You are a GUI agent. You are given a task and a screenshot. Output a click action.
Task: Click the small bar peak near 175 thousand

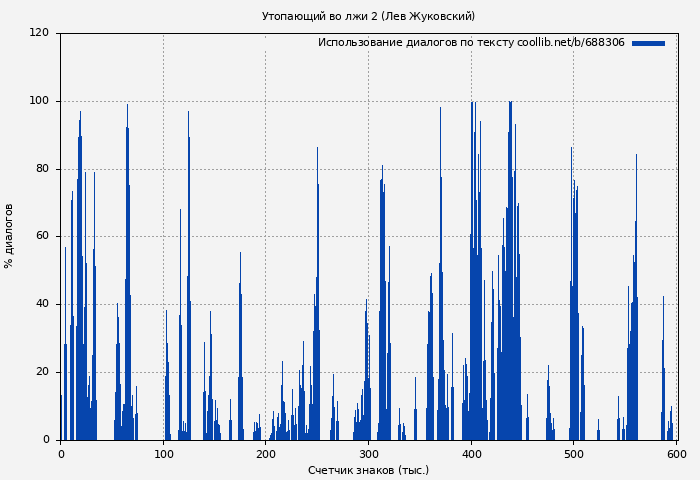point(240,254)
